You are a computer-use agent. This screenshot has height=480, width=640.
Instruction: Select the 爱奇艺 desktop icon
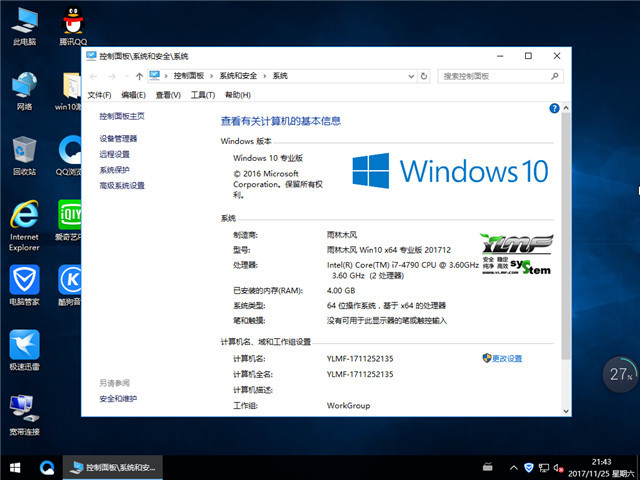tap(69, 220)
